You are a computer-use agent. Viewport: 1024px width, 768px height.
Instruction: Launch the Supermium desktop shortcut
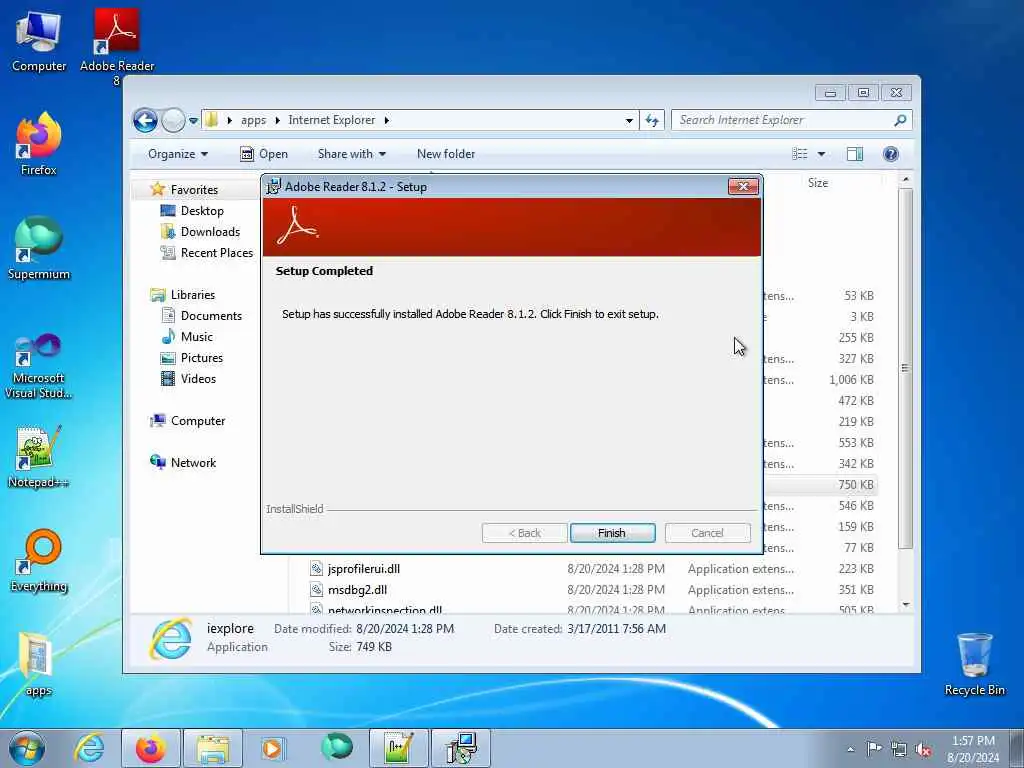(x=39, y=249)
